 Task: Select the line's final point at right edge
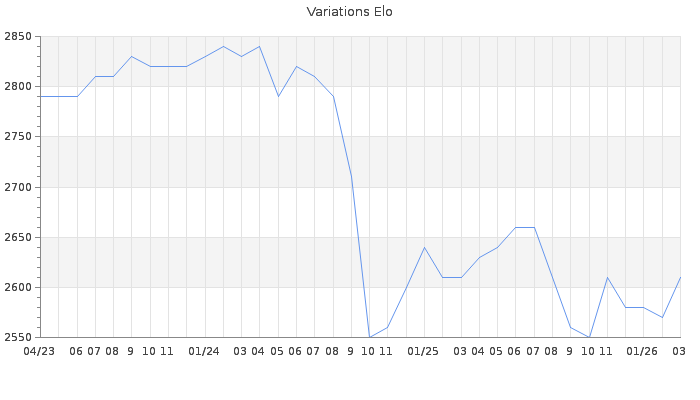[680, 277]
